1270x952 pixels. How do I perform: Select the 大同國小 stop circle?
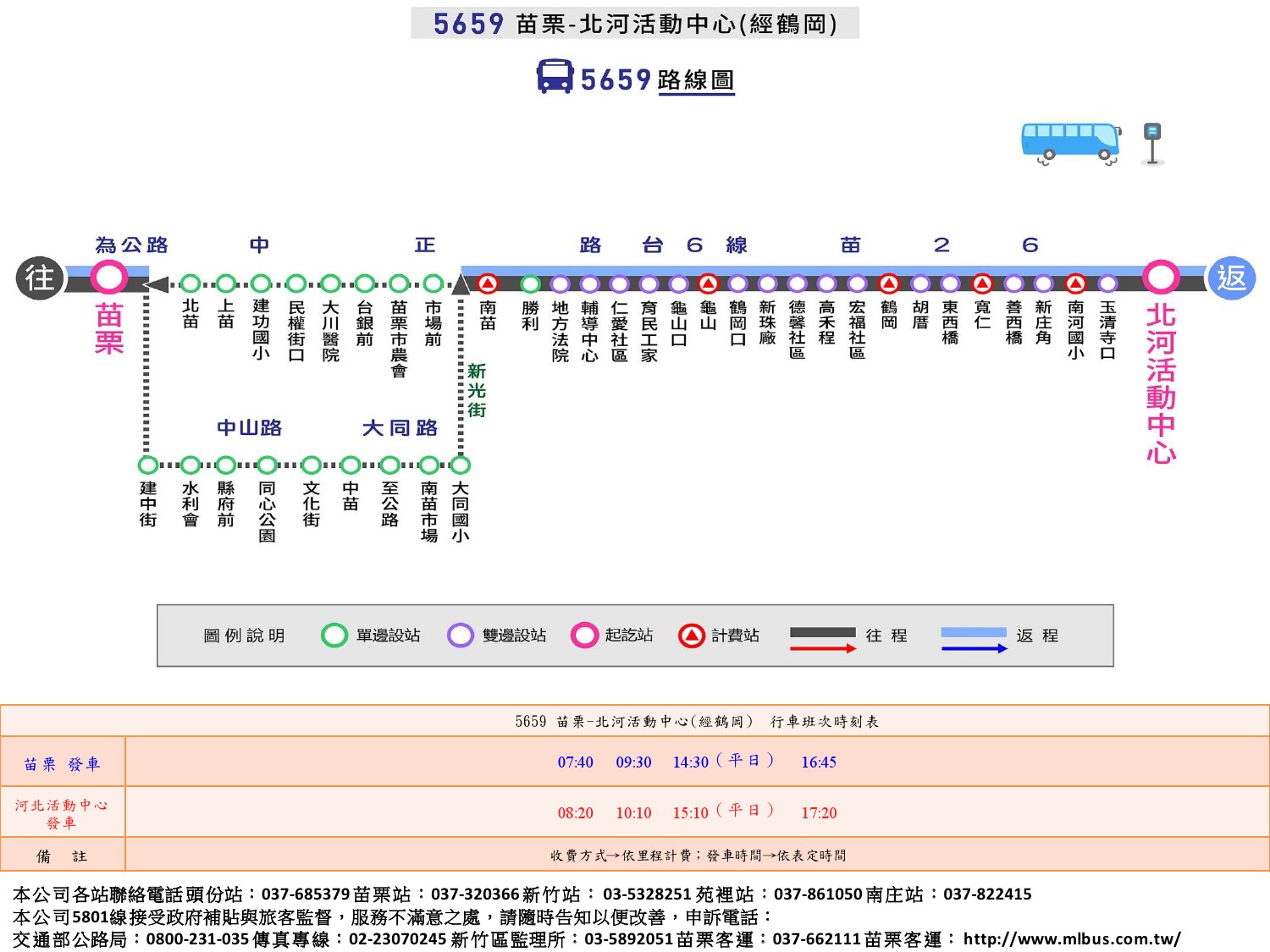point(460,465)
